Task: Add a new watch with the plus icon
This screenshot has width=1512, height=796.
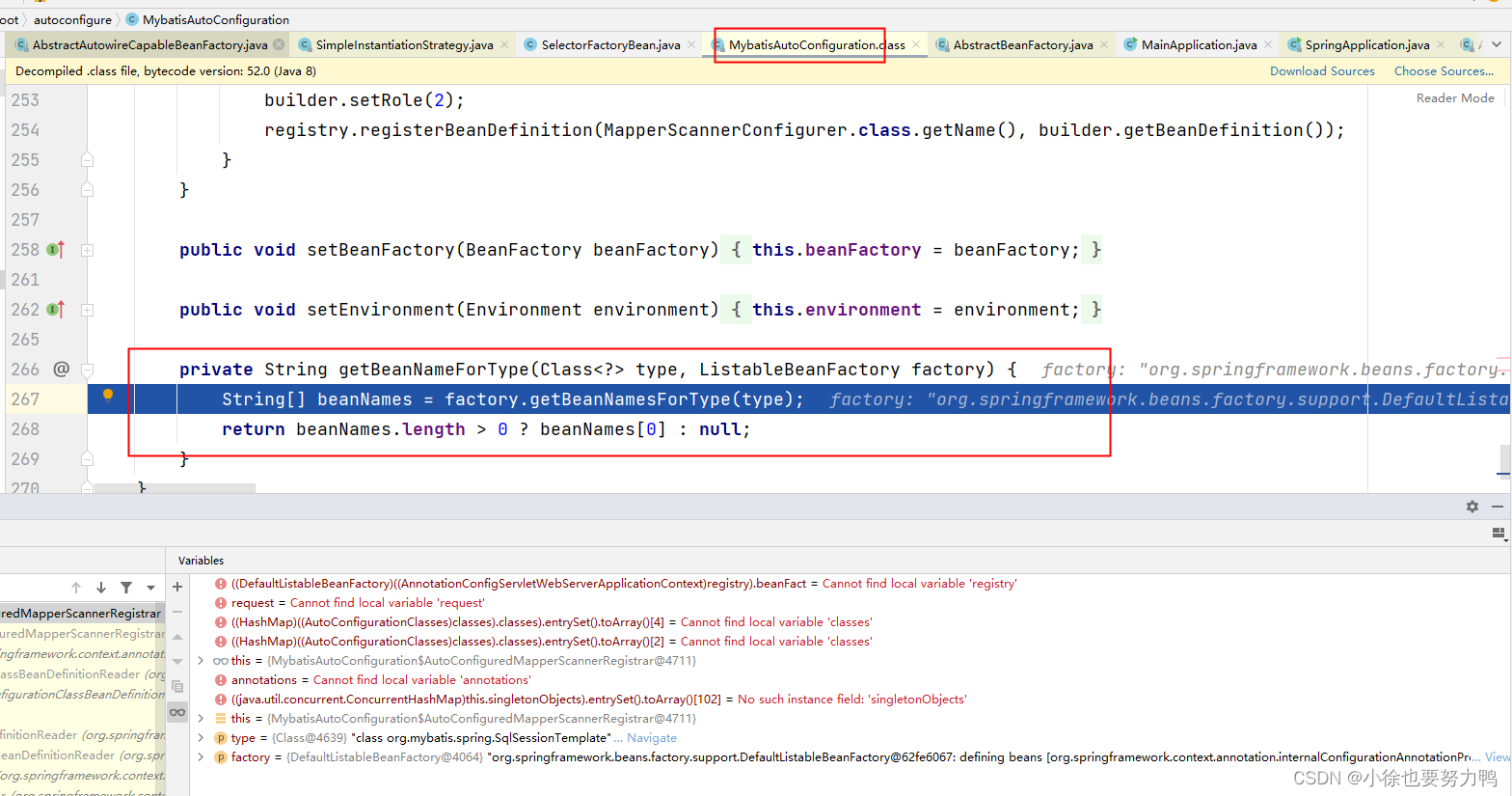Action: (x=177, y=587)
